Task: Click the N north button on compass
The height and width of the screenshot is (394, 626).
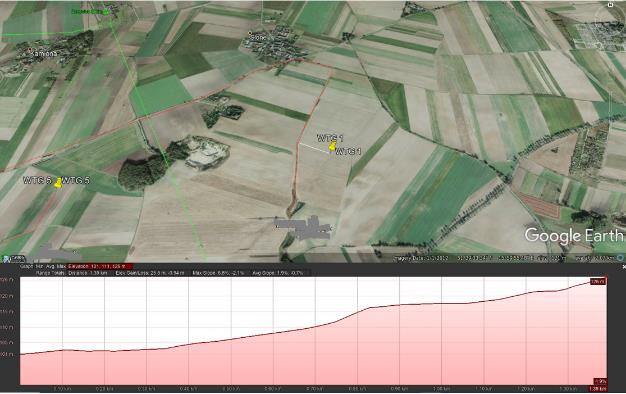Action: [610, 5]
